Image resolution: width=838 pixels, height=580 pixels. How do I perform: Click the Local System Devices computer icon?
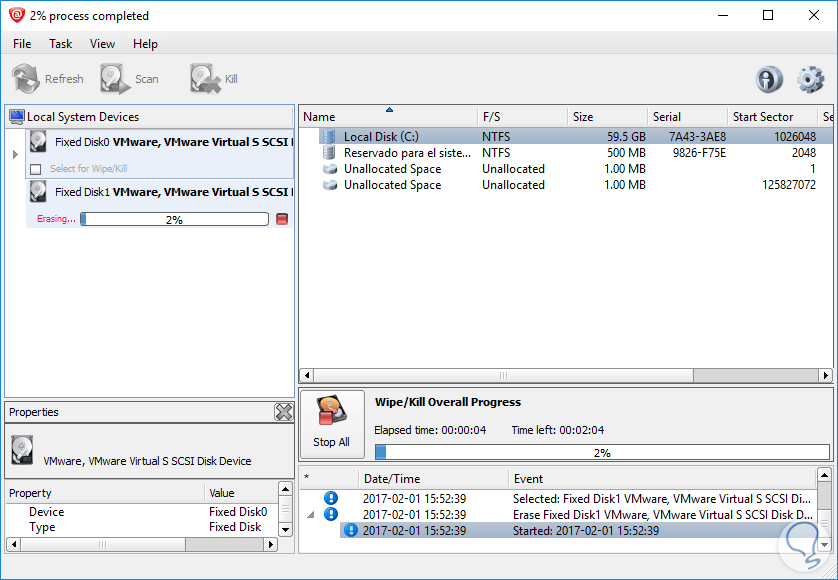tap(17, 117)
